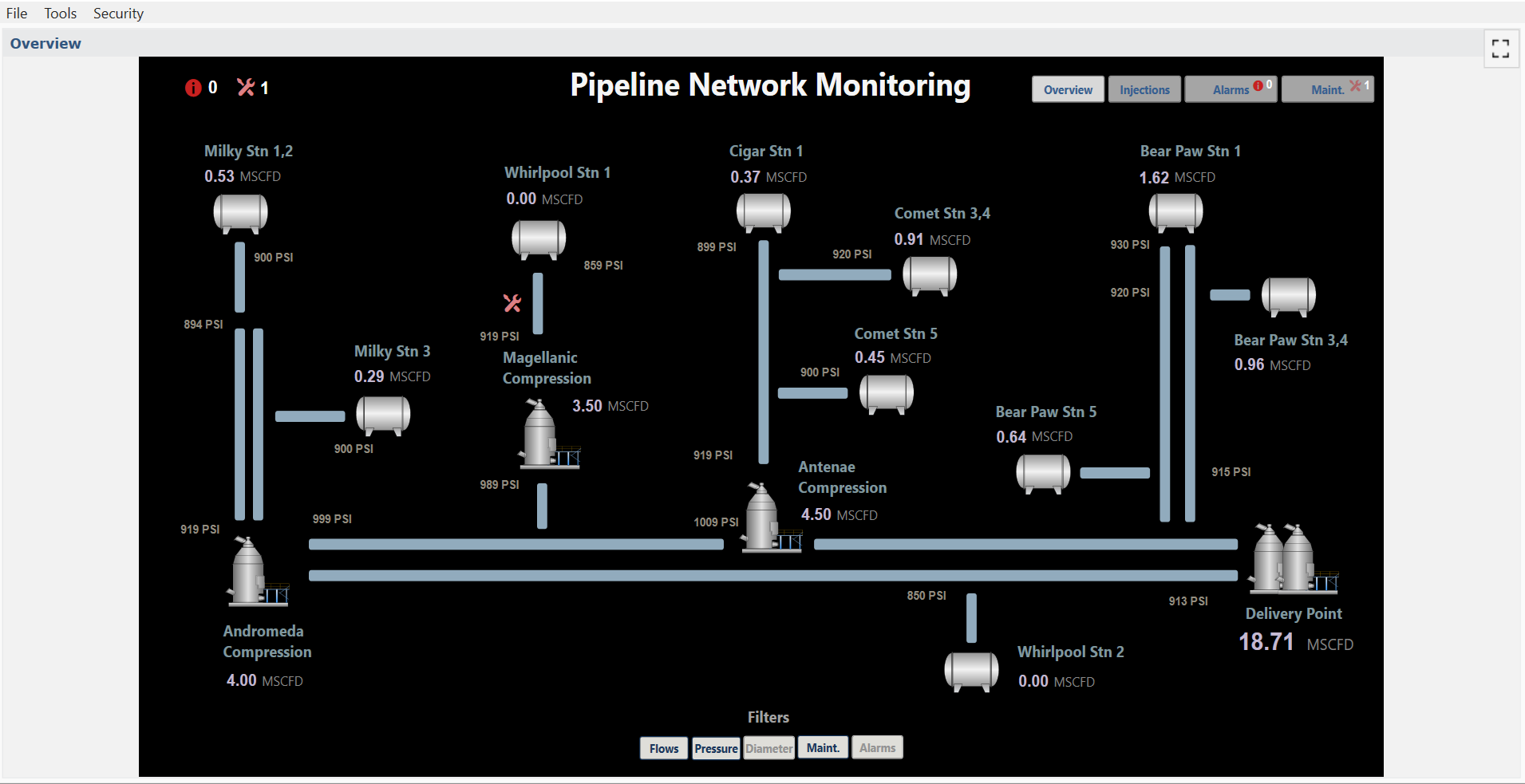This screenshot has width=1525, height=784.
Task: Click the Antenae Compression compressor icon
Action: point(761,518)
